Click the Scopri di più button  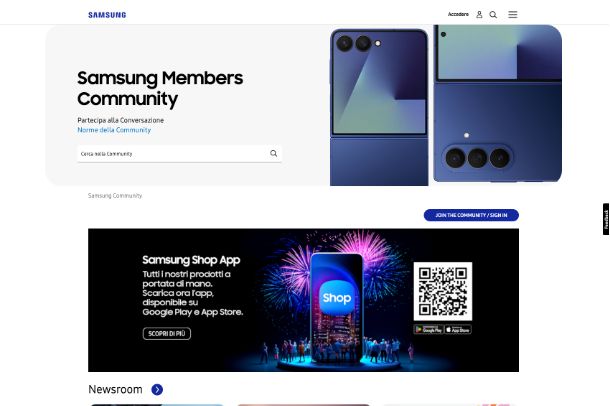point(167,333)
